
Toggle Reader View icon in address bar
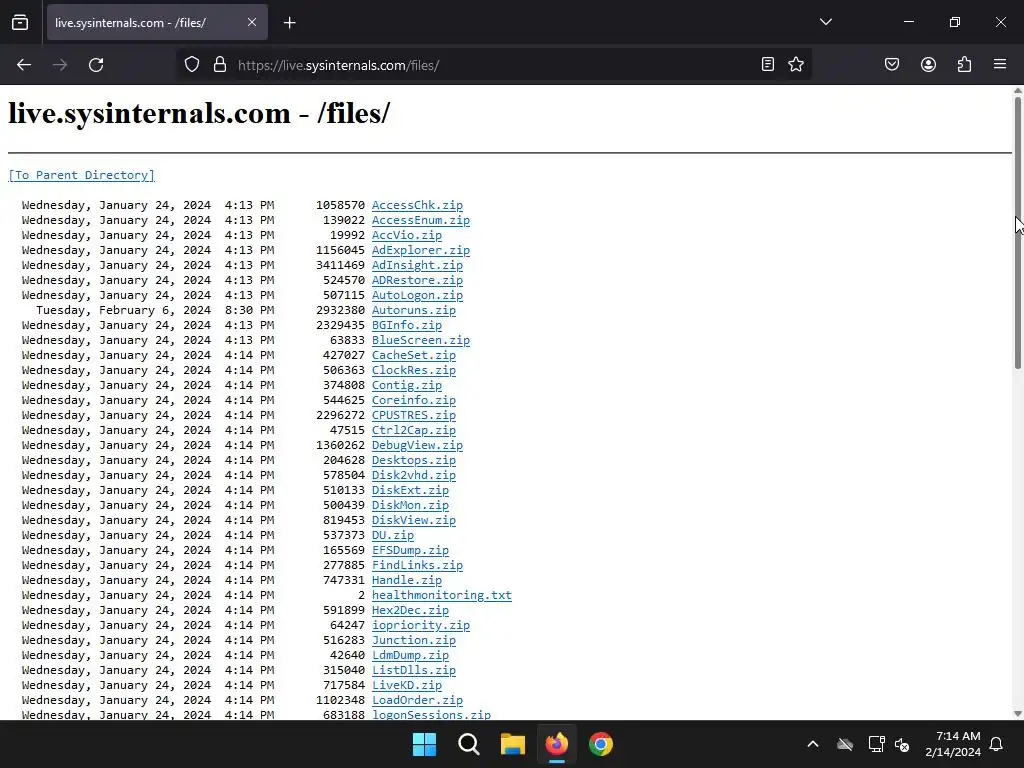click(x=768, y=64)
